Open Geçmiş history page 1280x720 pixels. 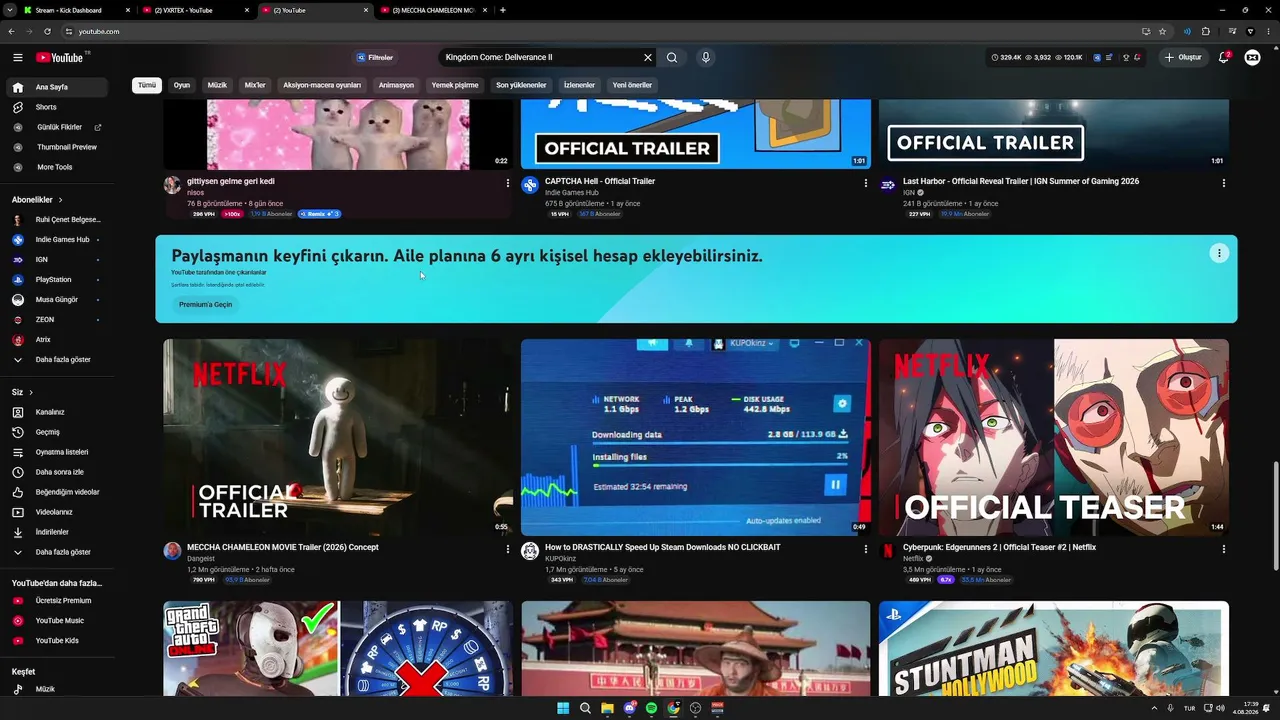tap(55, 432)
